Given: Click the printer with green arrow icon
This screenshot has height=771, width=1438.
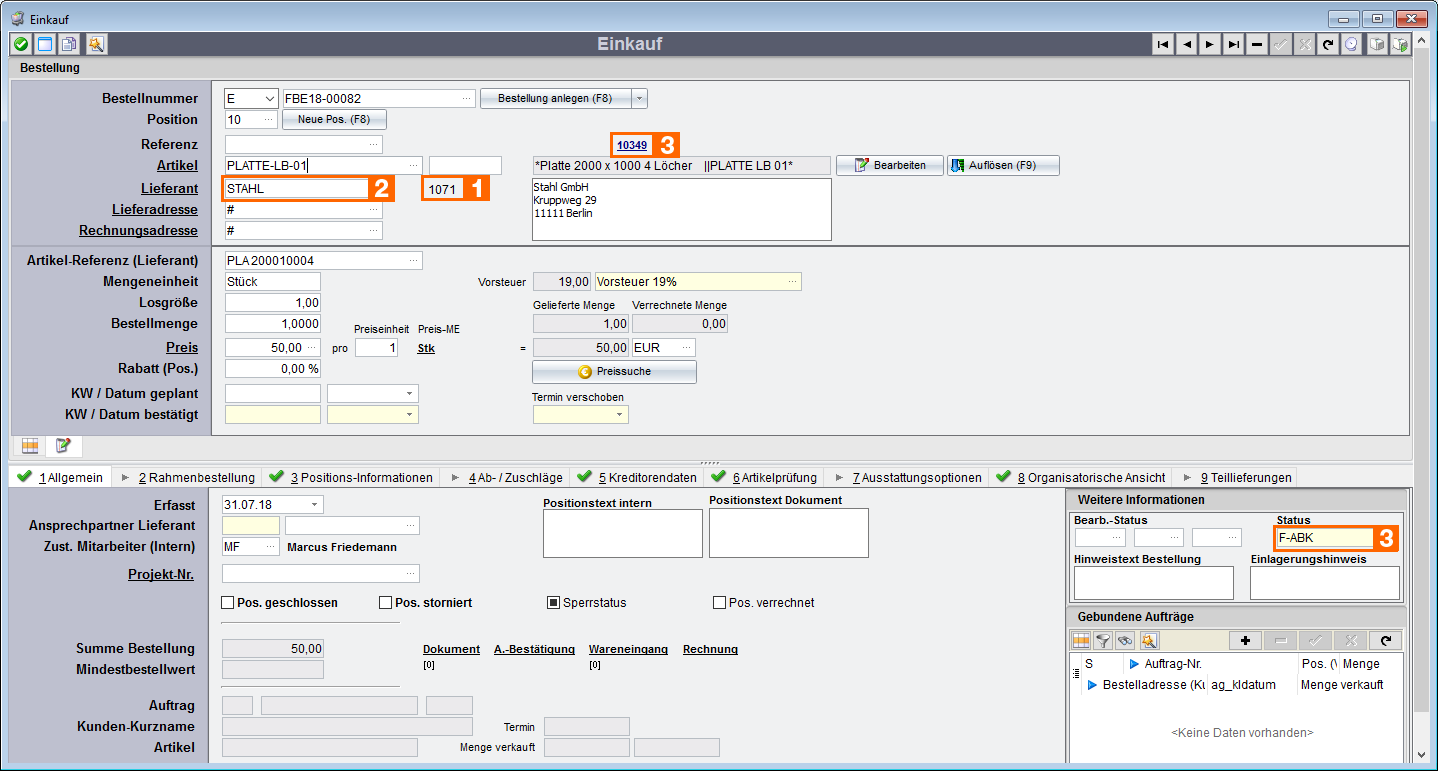Looking at the screenshot, I should 1401,44.
